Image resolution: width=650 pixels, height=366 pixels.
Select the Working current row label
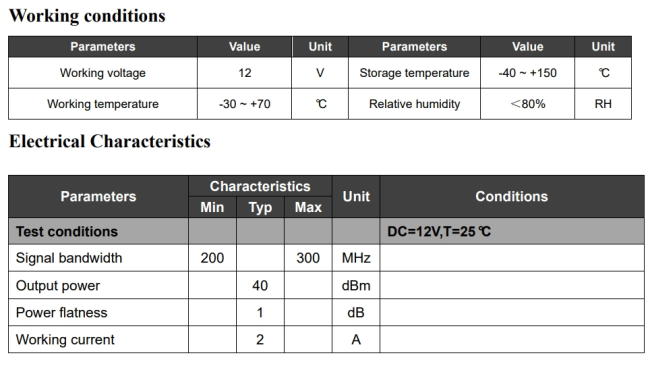click(65, 339)
